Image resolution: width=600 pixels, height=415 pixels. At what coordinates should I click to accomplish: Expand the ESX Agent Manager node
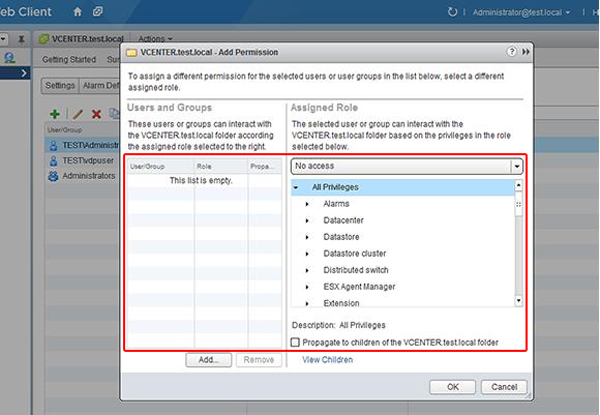coord(307,287)
